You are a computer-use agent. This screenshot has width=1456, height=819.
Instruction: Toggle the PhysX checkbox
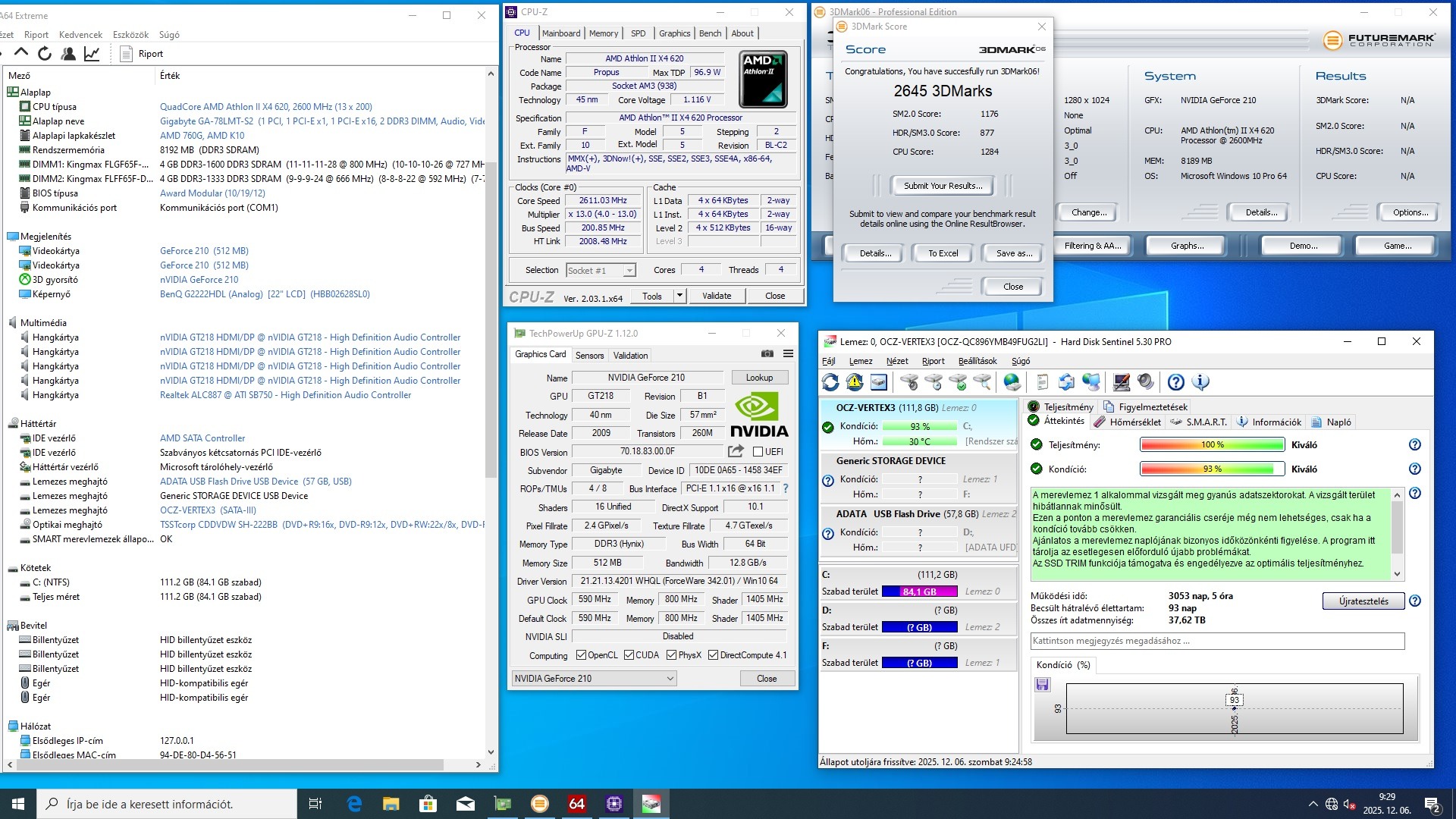671,655
